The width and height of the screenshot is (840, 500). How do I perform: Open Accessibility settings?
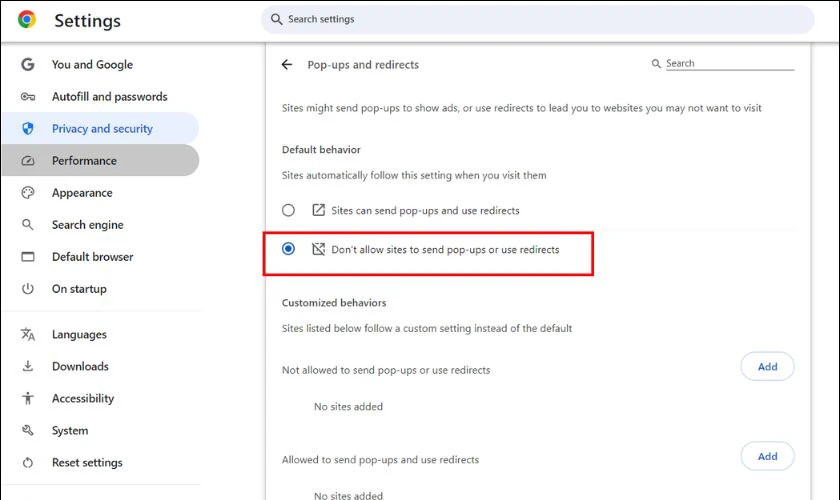point(100,398)
